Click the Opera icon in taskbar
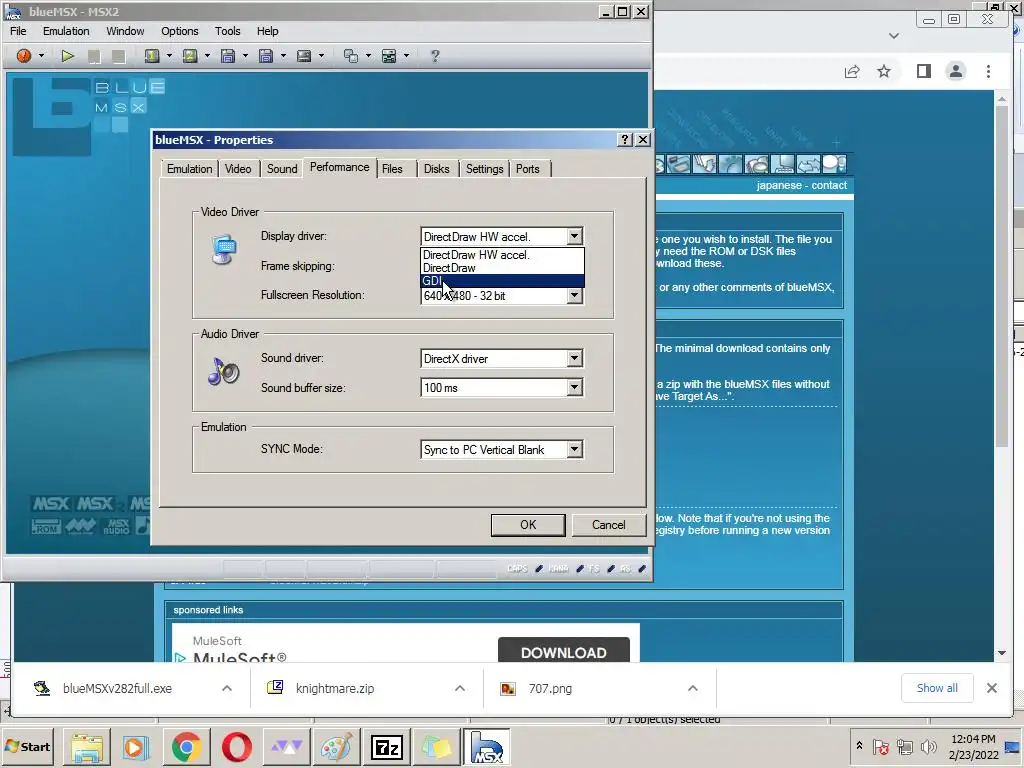The image size is (1024, 768). [236, 747]
